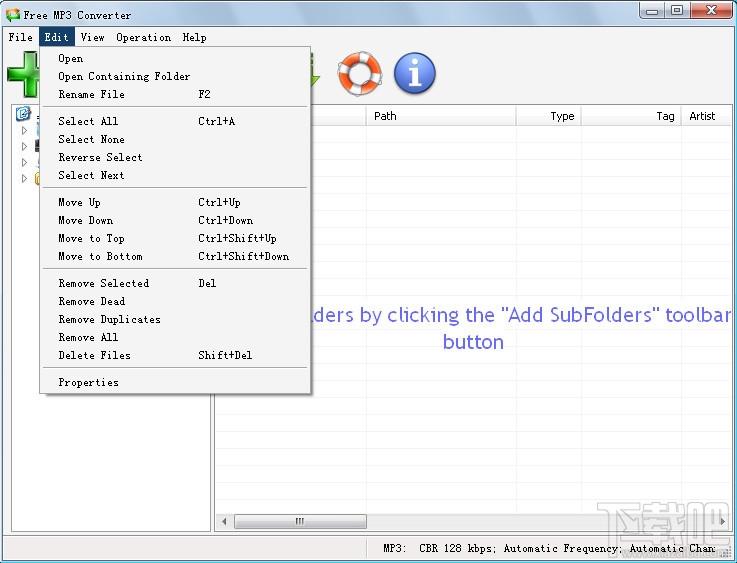Open the View menu
The height and width of the screenshot is (563, 737).
[93, 37]
